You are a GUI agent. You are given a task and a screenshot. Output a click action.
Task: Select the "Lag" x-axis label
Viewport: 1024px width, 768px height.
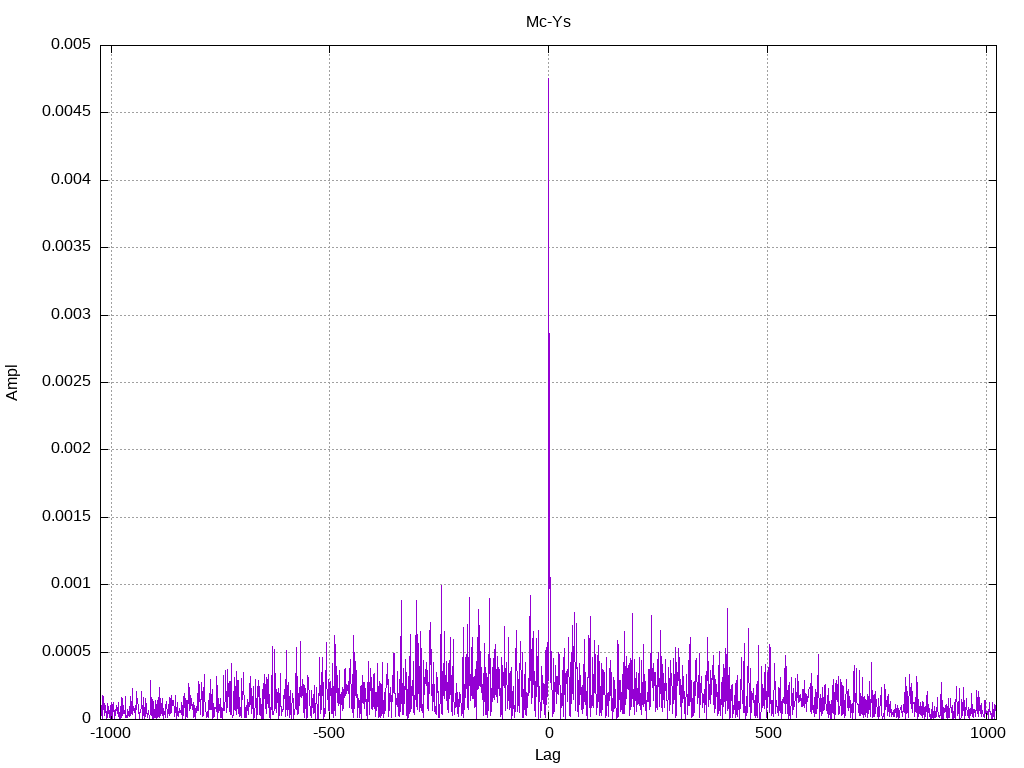pyautogui.click(x=548, y=755)
